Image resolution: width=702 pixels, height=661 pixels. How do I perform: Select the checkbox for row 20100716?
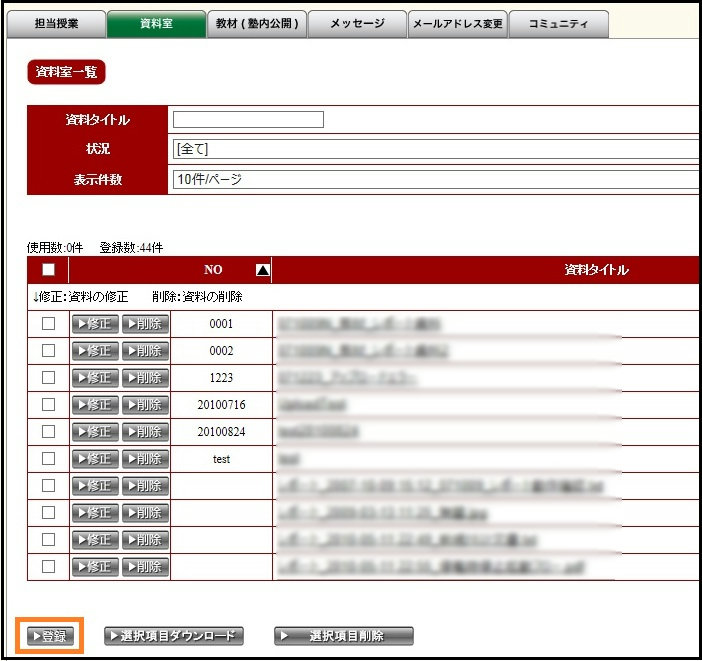[x=48, y=405]
